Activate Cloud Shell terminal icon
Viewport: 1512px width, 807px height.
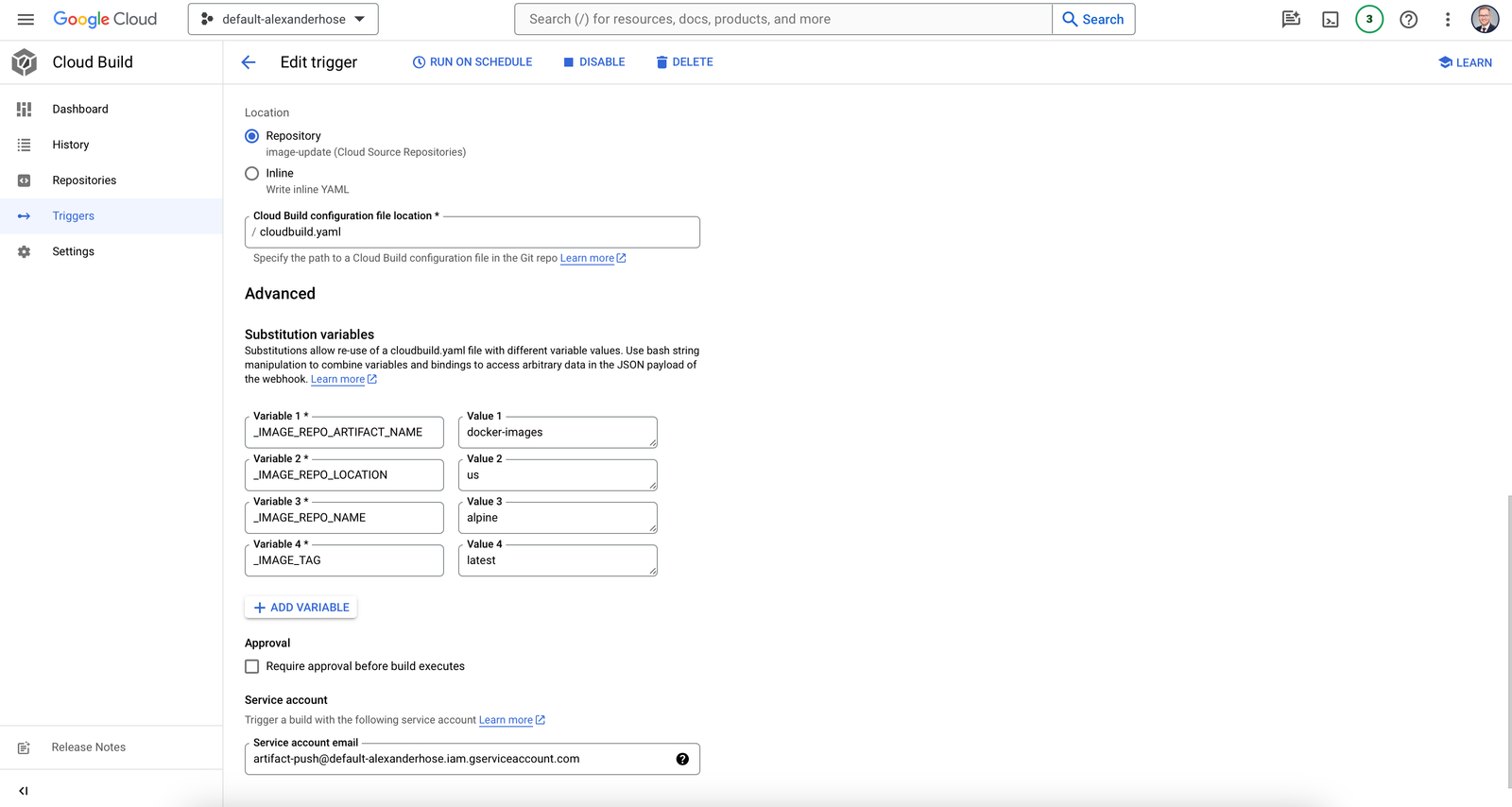point(1331,19)
